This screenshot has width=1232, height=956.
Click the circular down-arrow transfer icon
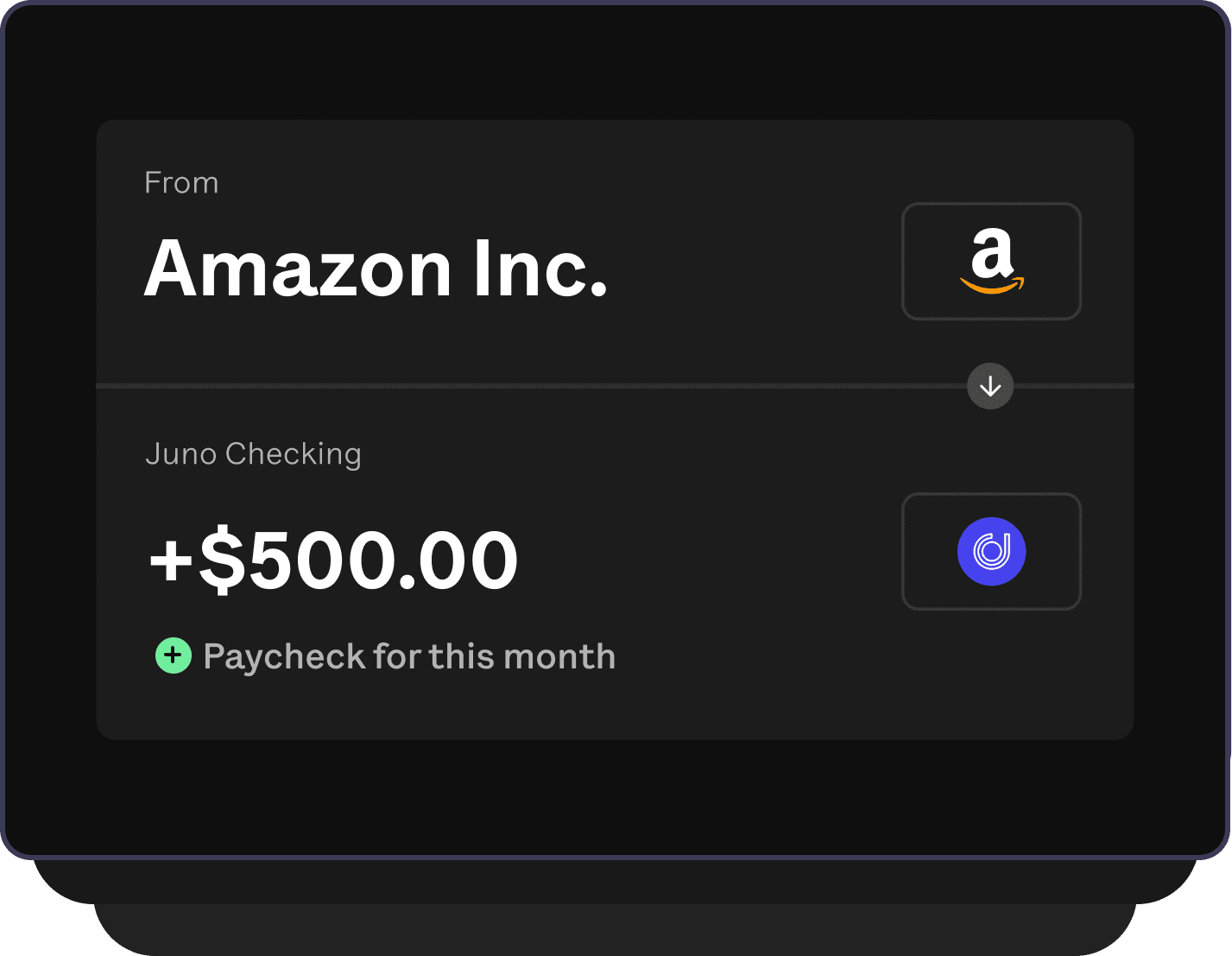[990, 386]
